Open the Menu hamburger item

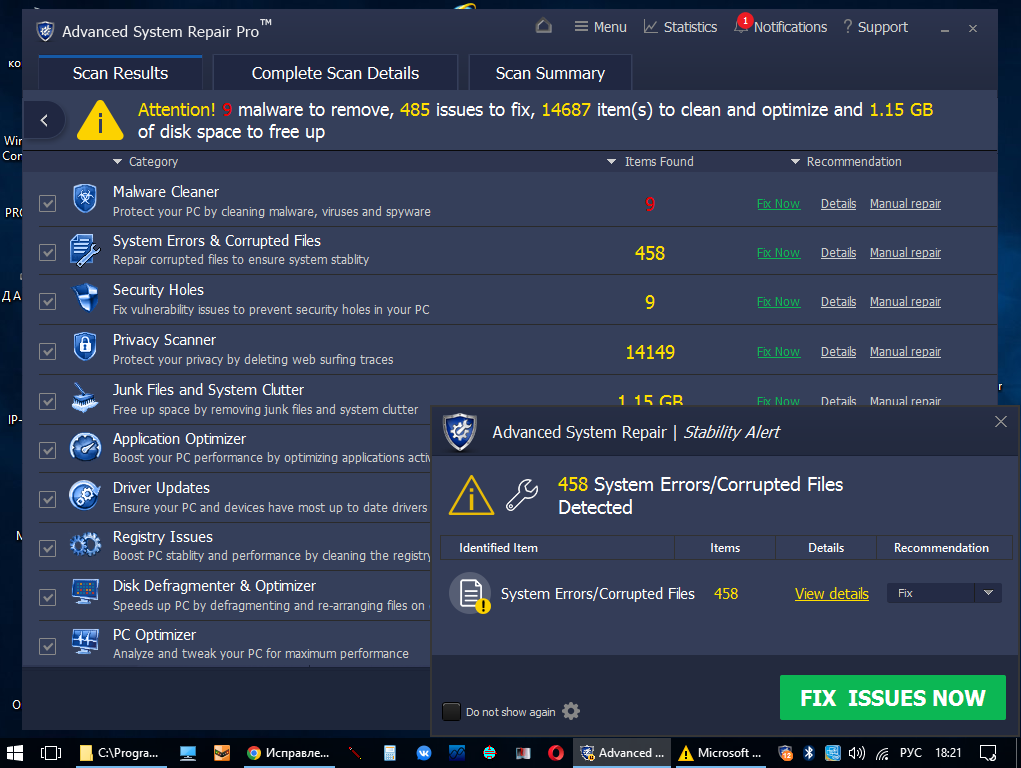[600, 27]
